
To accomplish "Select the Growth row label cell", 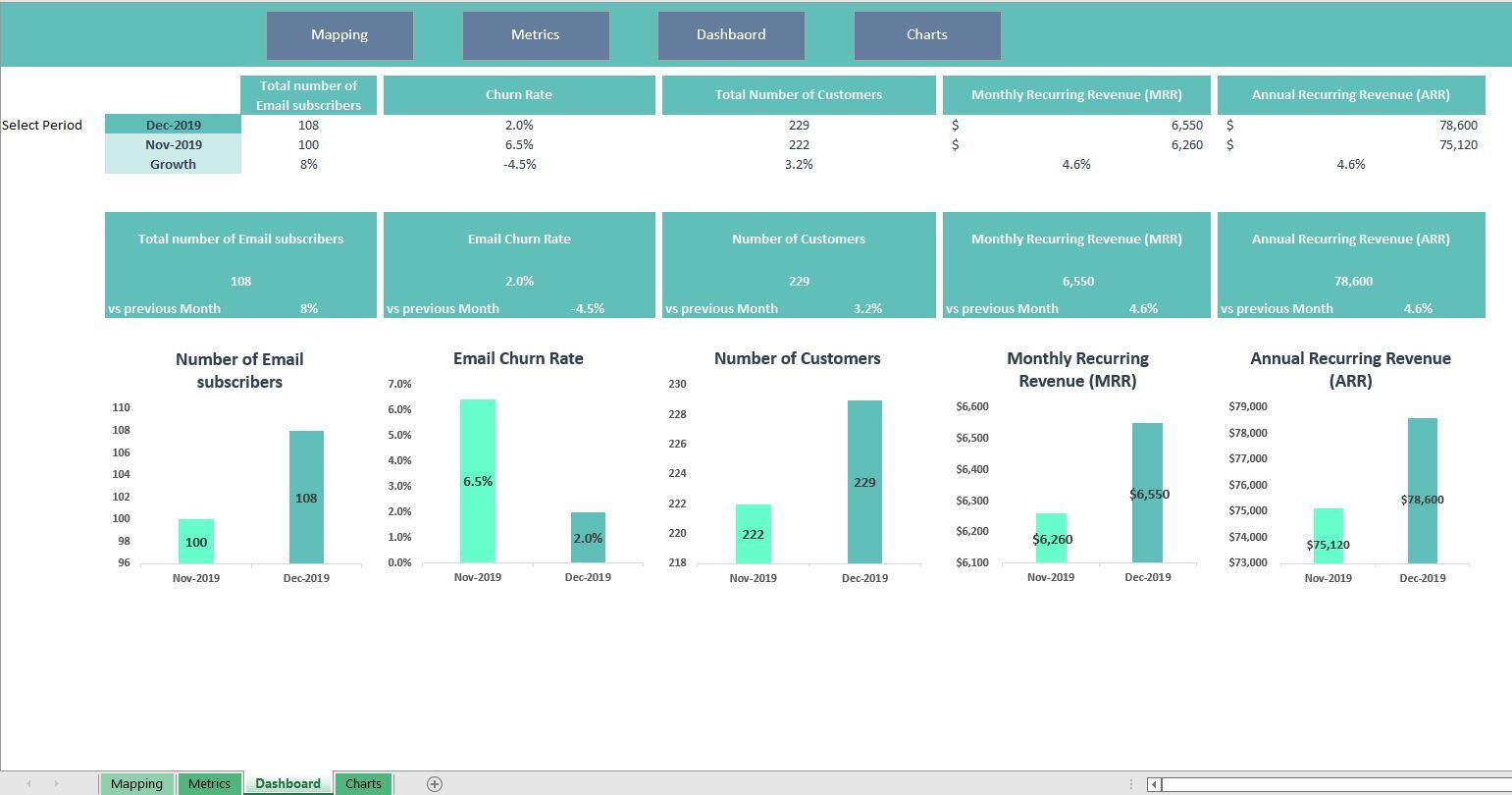I will 173,164.
